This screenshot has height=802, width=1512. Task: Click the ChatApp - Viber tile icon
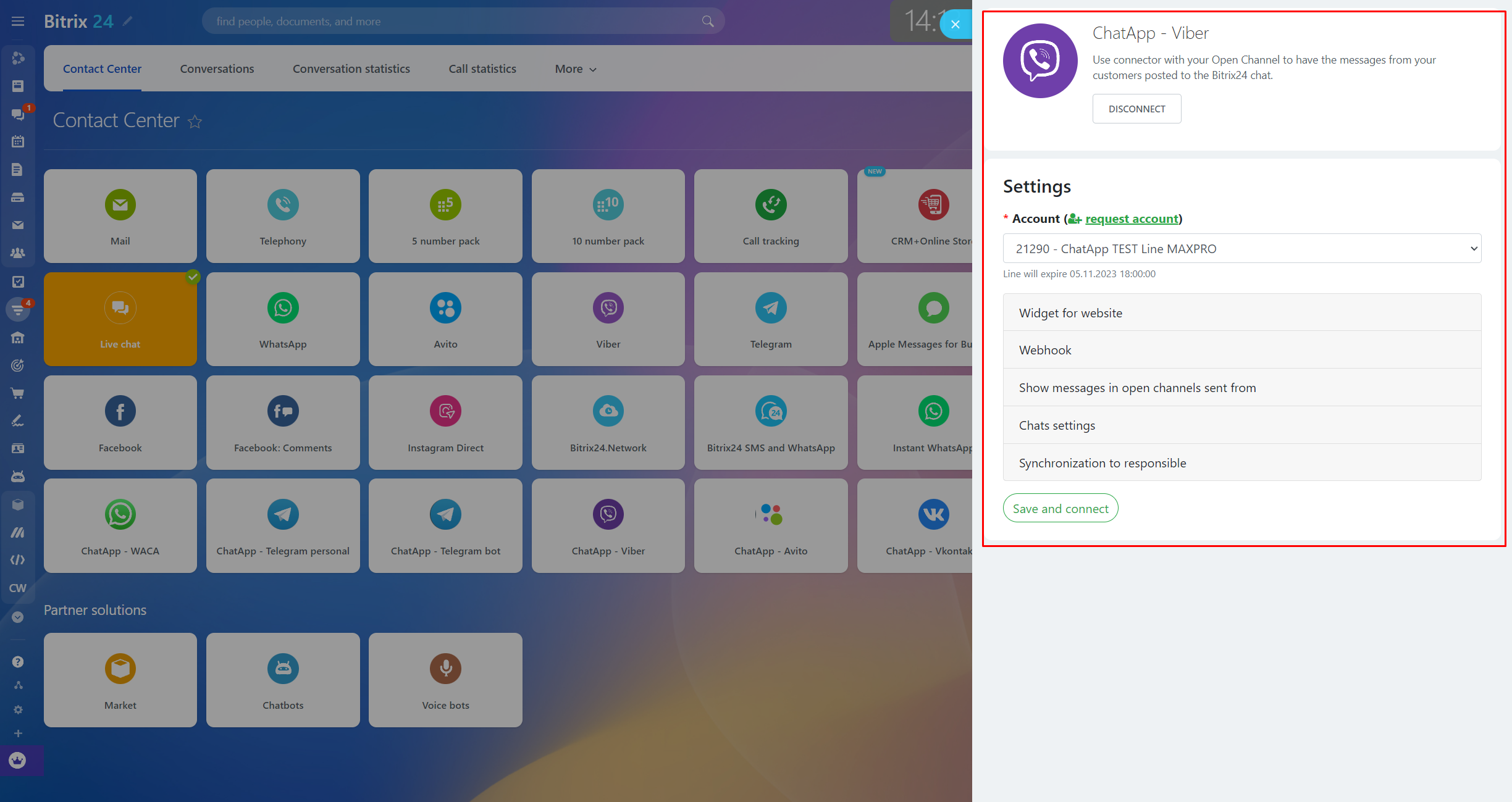608,514
